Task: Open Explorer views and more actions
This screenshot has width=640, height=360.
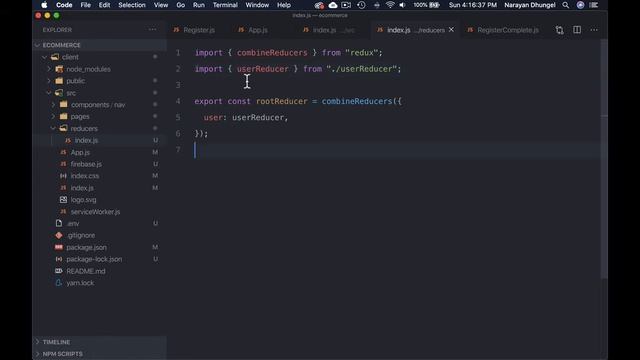Action: click(x=152, y=30)
